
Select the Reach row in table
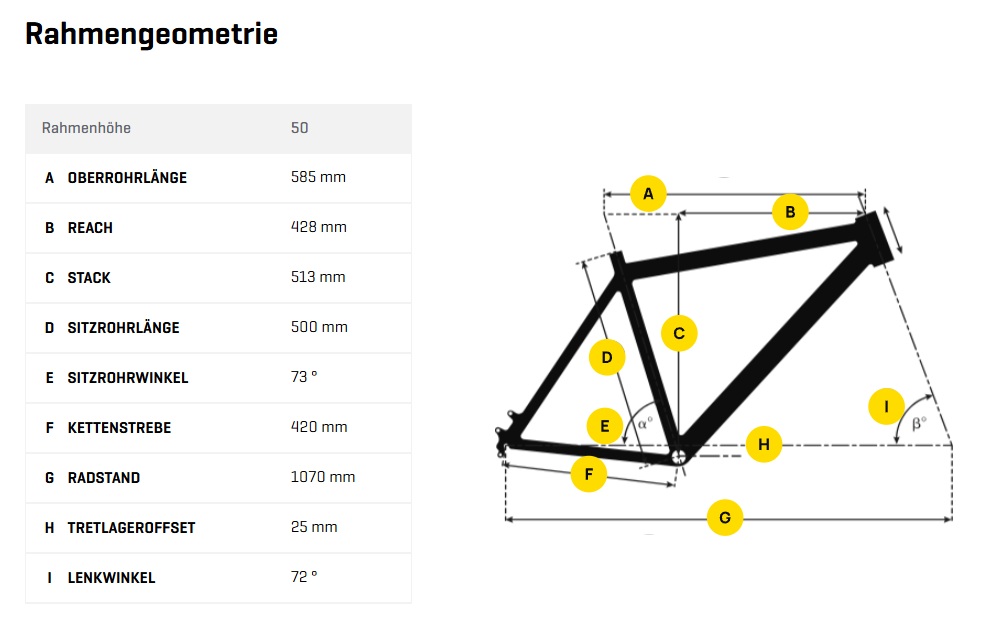pyautogui.click(x=218, y=228)
